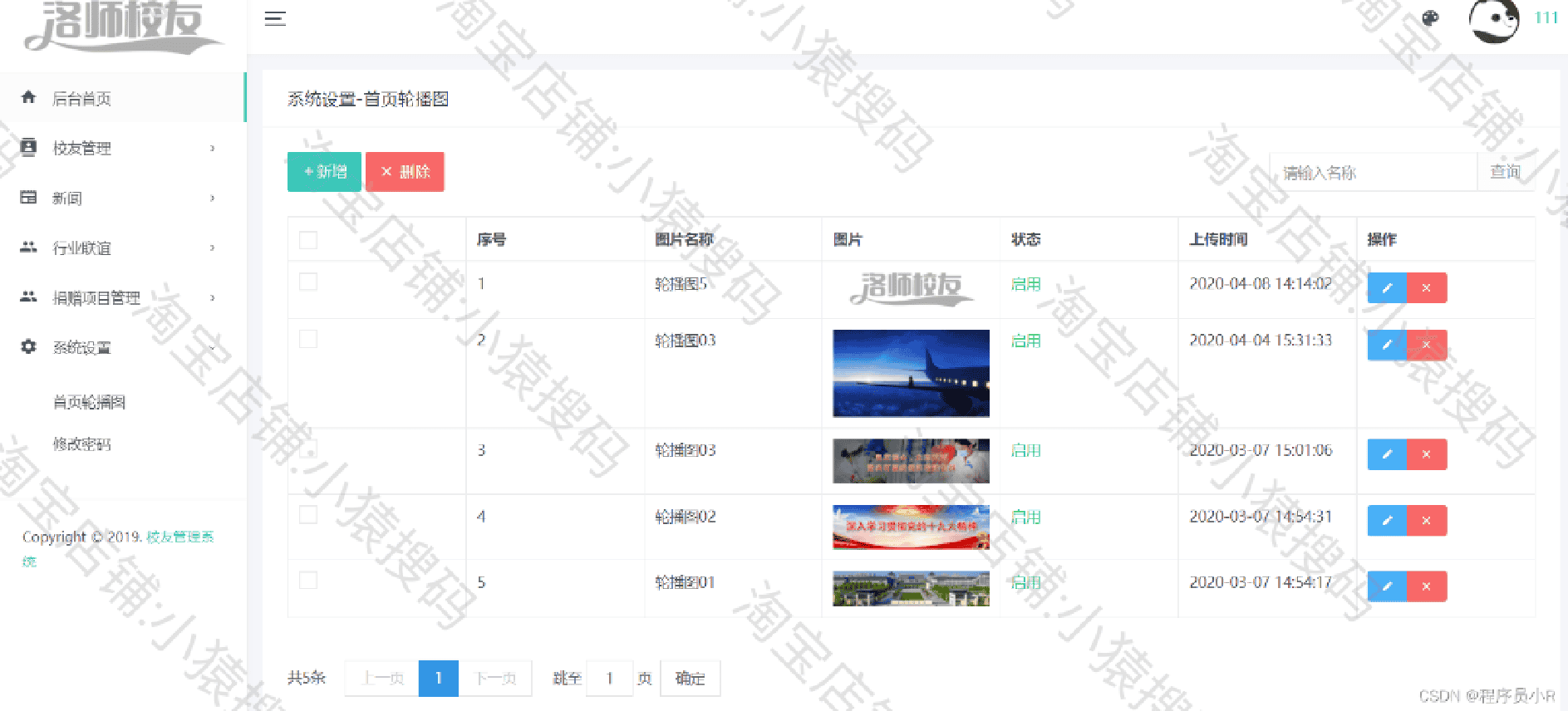This screenshot has height=711, width=1568.
Task: Edit row 轮播图02 with pencil icon
Action: (1387, 521)
